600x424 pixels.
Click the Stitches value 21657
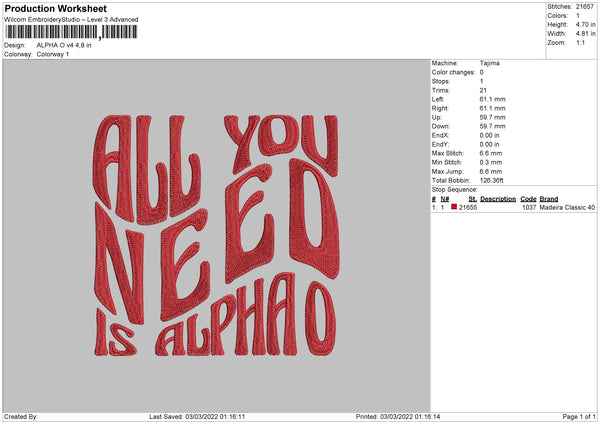[x=585, y=7]
